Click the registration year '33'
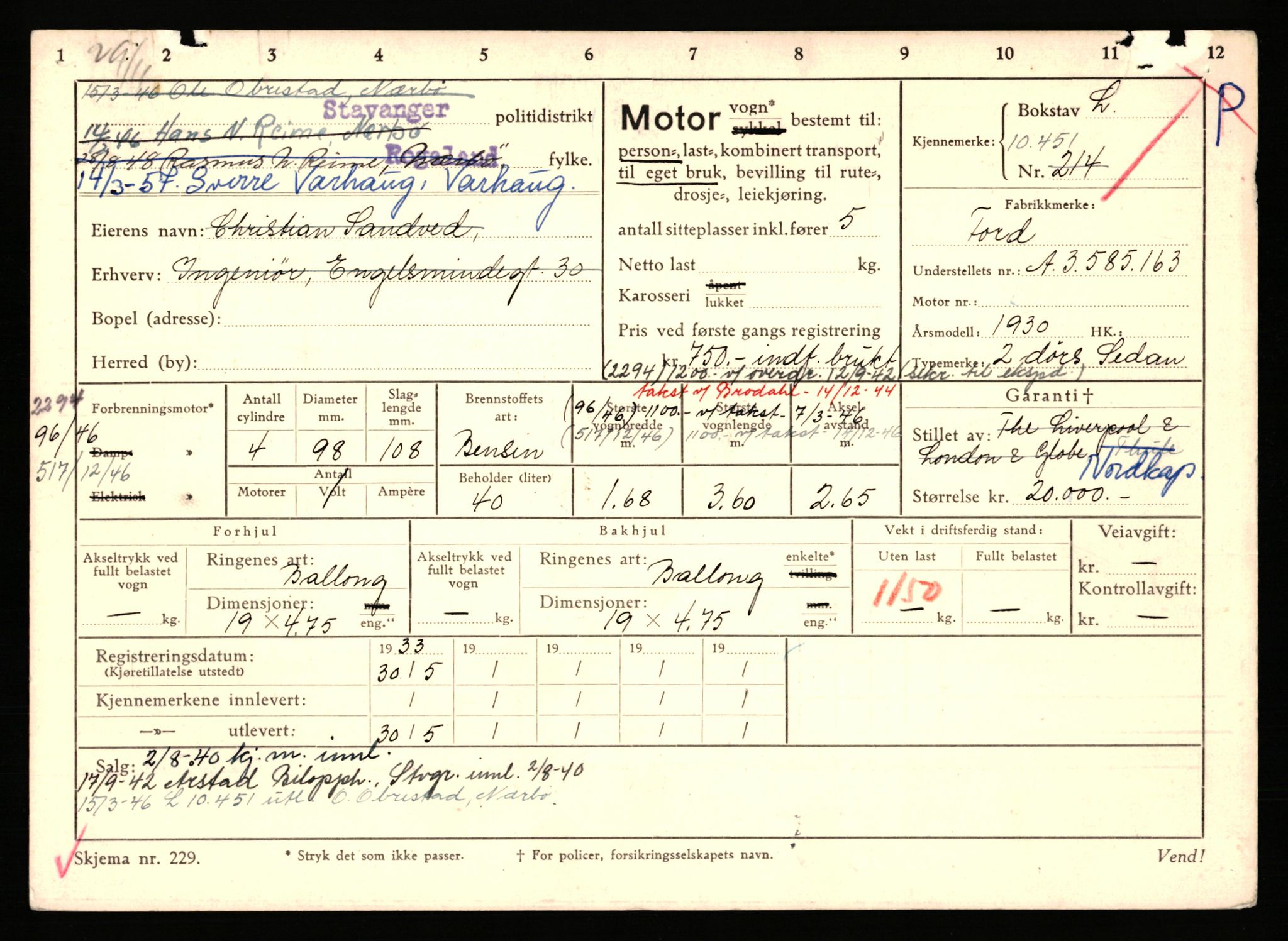Image resolution: width=1288 pixels, height=941 pixels. (412, 647)
